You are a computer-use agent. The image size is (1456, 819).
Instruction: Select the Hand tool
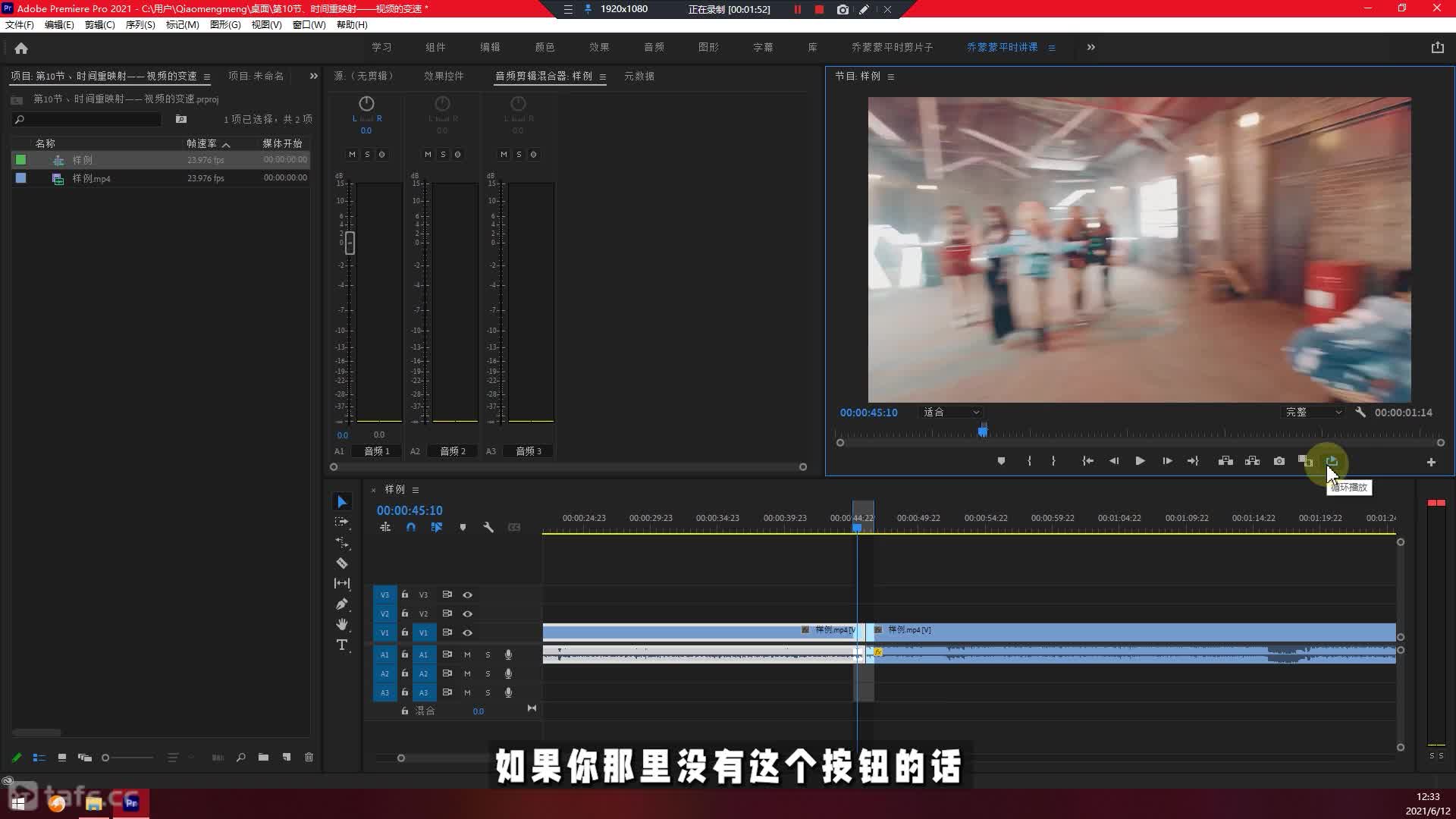click(x=342, y=624)
